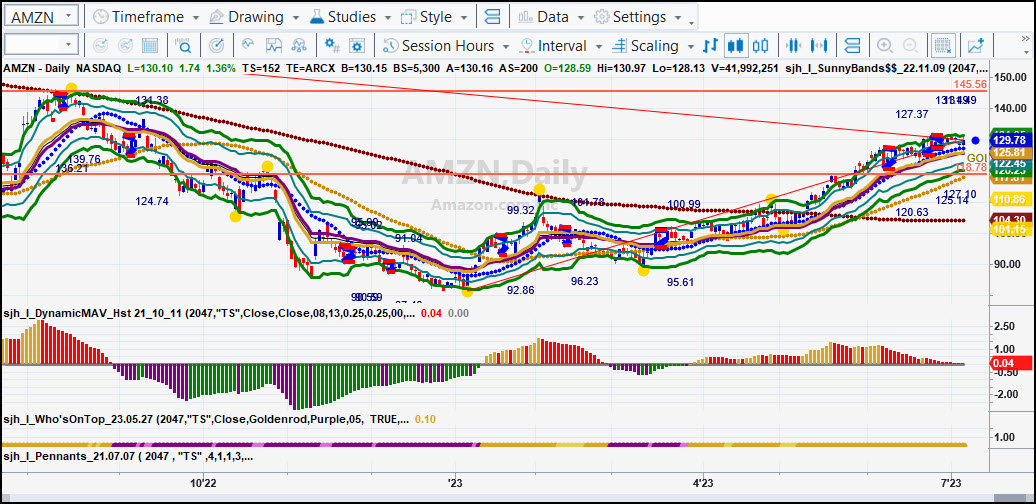Click the zoom-out magnifier icon
Viewport: 1036px width, 504px height.
click(x=910, y=46)
